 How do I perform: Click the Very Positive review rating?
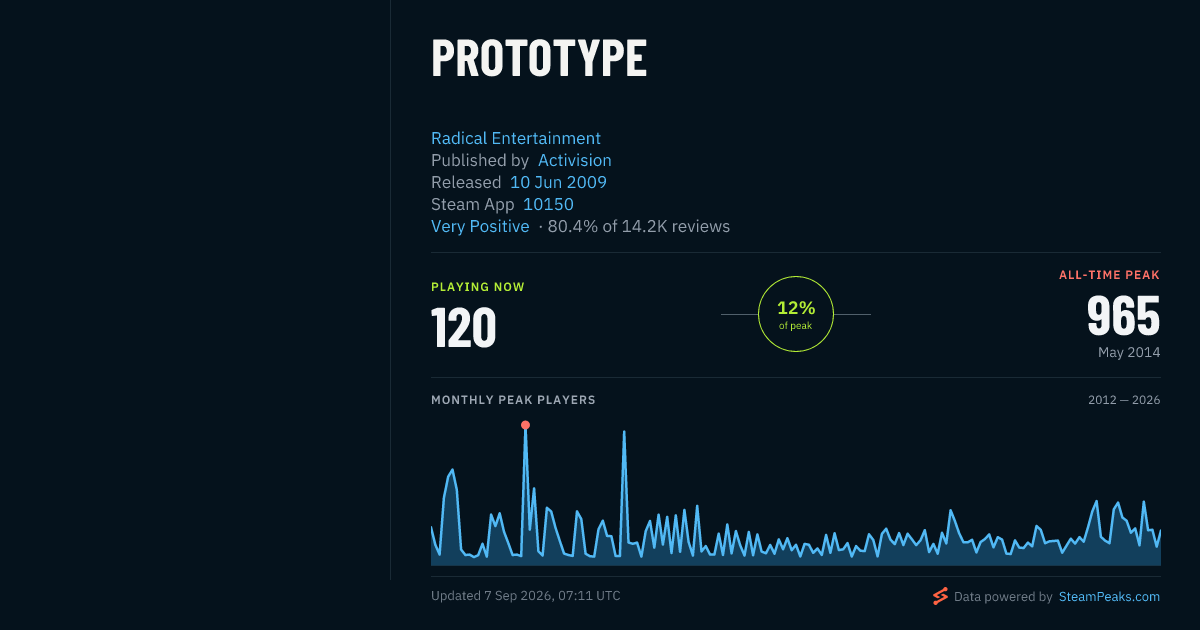point(480,226)
